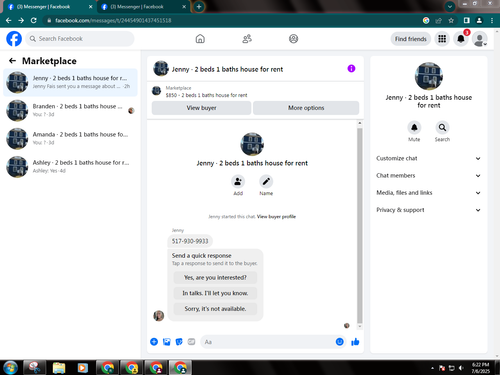Click the More options button
This screenshot has height=375, width=500.
point(306,108)
